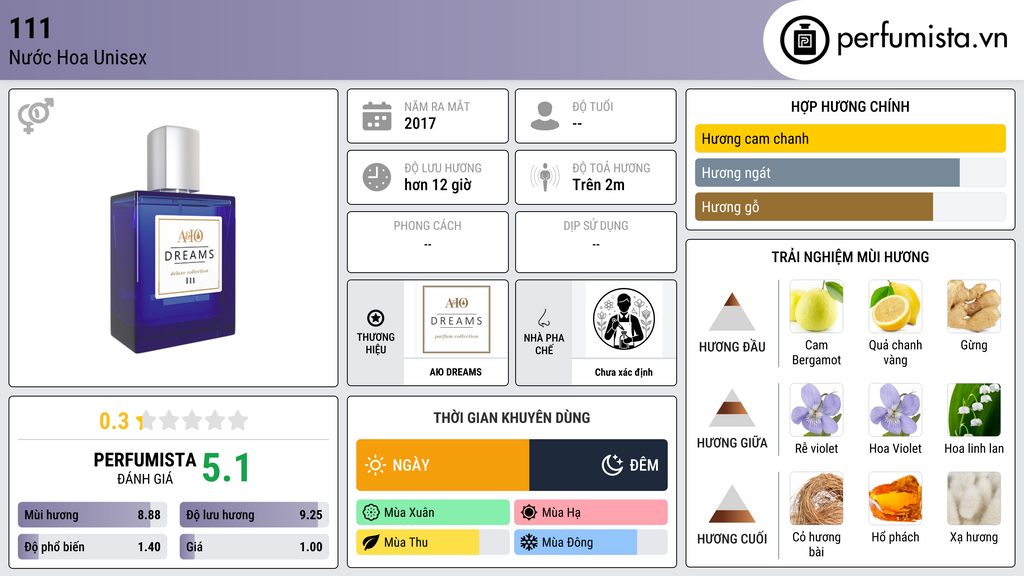Click the Độ phổ biến 1.40 rating bar
Image resolution: width=1024 pixels, height=576 pixels.
92,547
